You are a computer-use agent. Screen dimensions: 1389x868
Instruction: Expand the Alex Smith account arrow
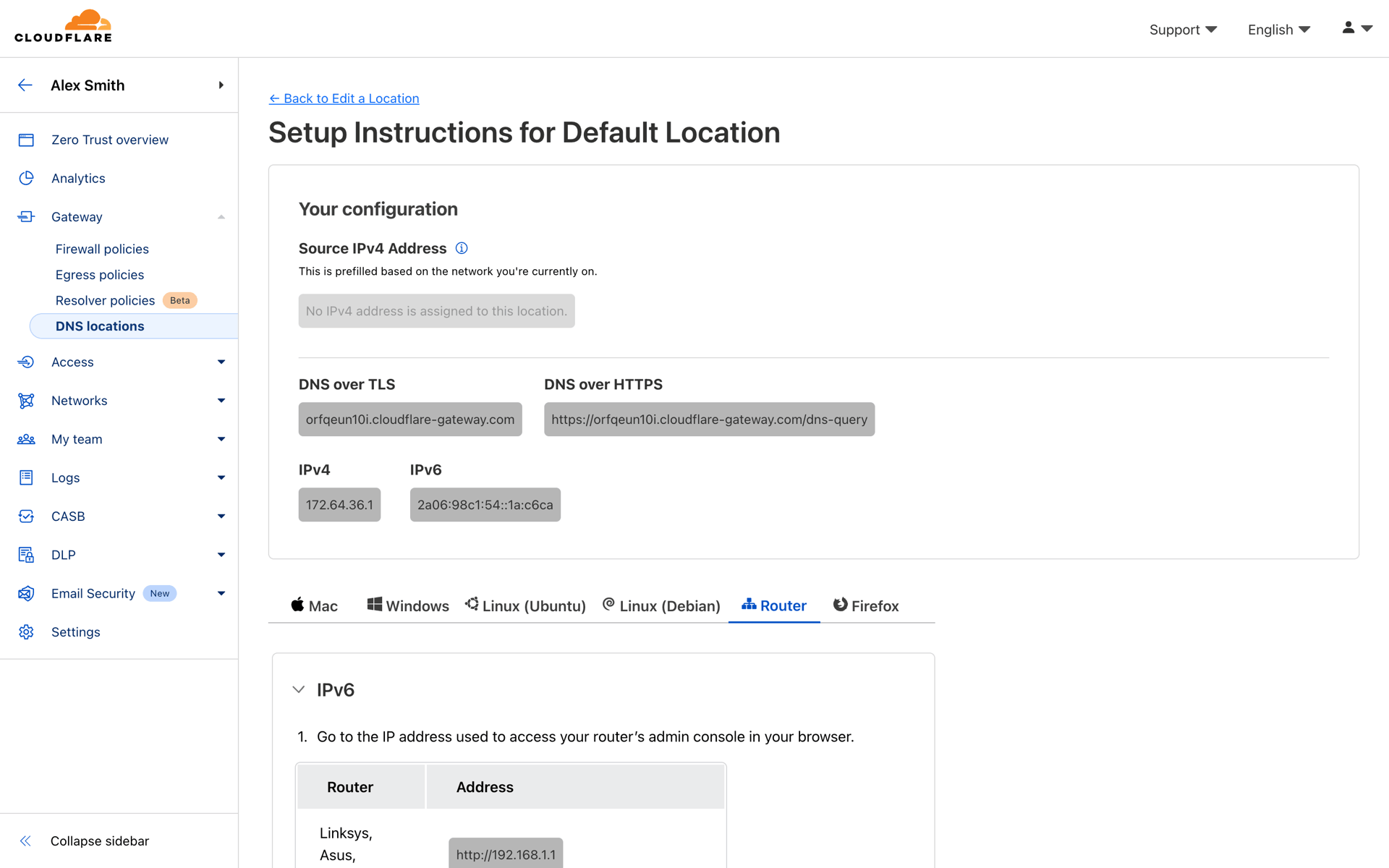click(221, 85)
